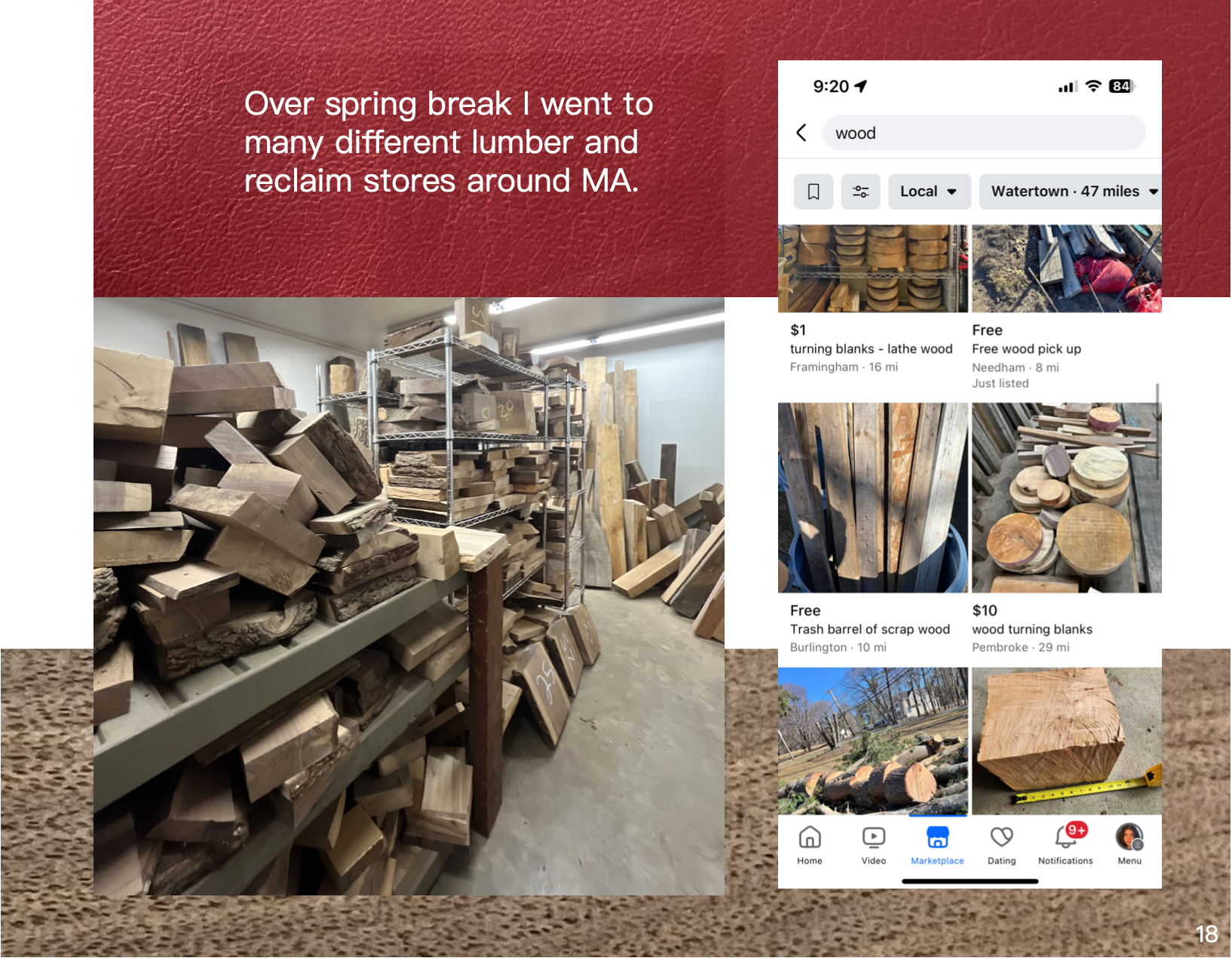Open saved items bookmark icon
1232x958 pixels.
[814, 192]
